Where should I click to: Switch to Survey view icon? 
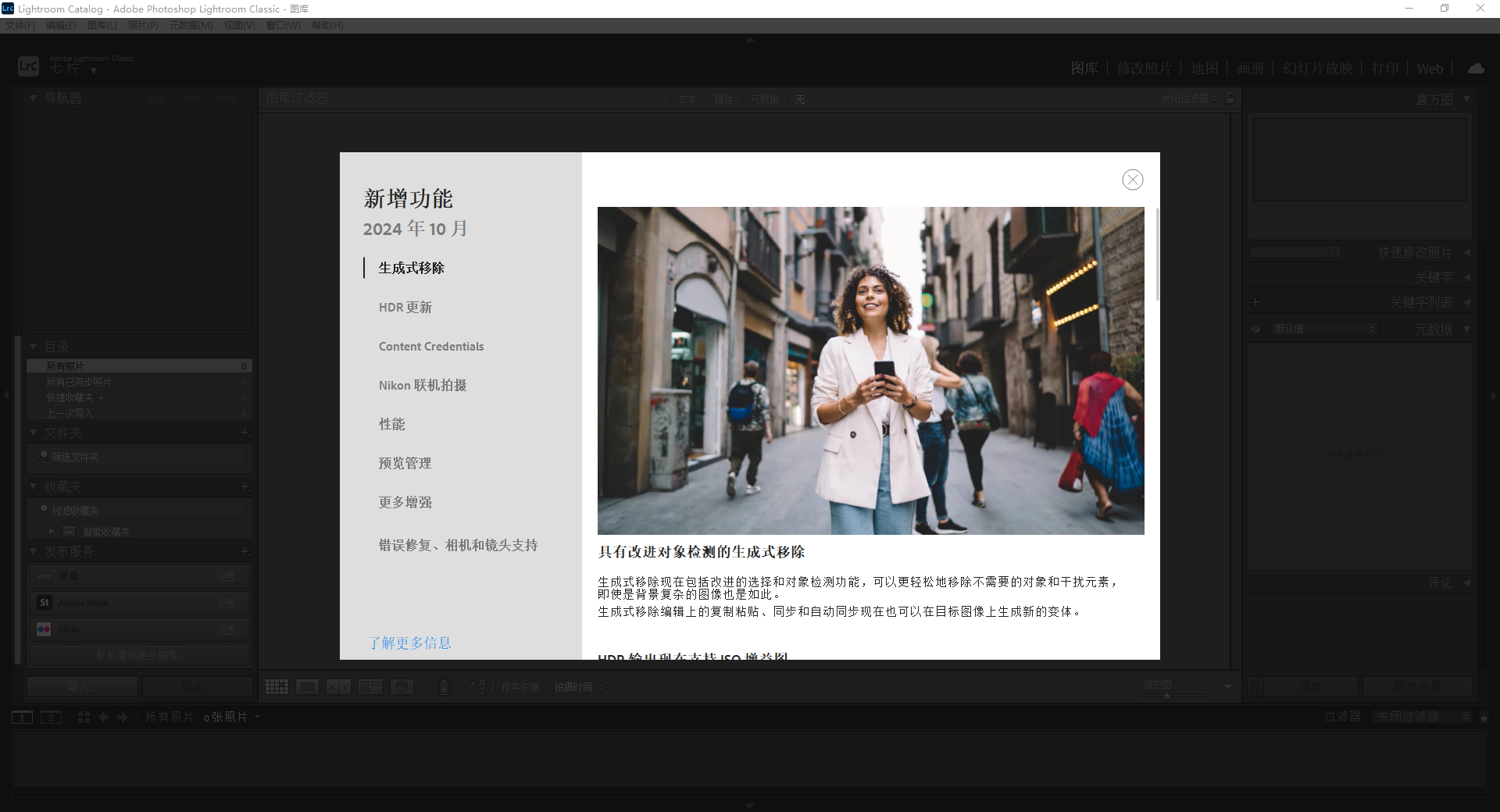[370, 686]
